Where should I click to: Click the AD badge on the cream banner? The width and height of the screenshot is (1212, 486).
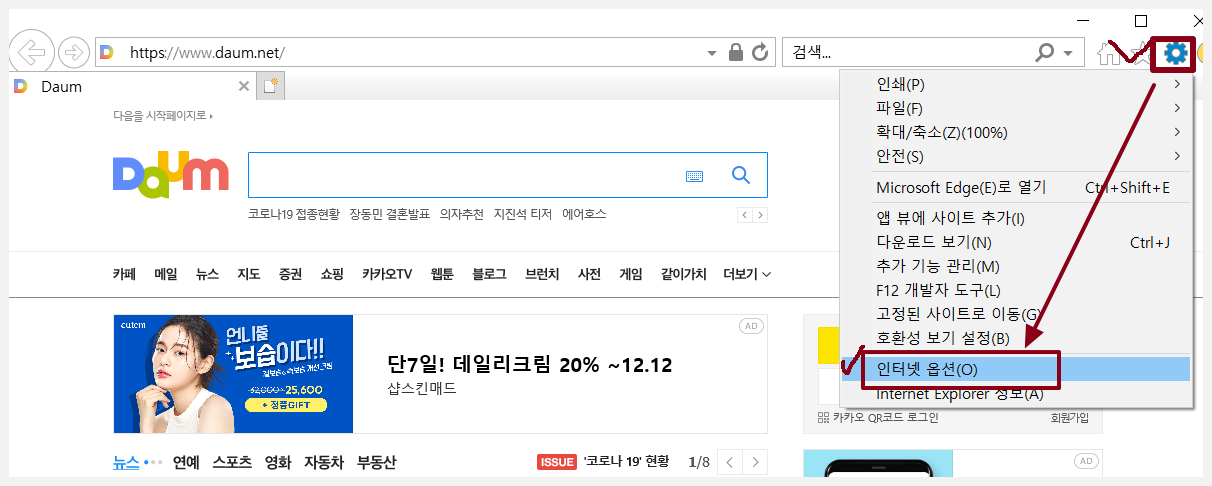(751, 326)
